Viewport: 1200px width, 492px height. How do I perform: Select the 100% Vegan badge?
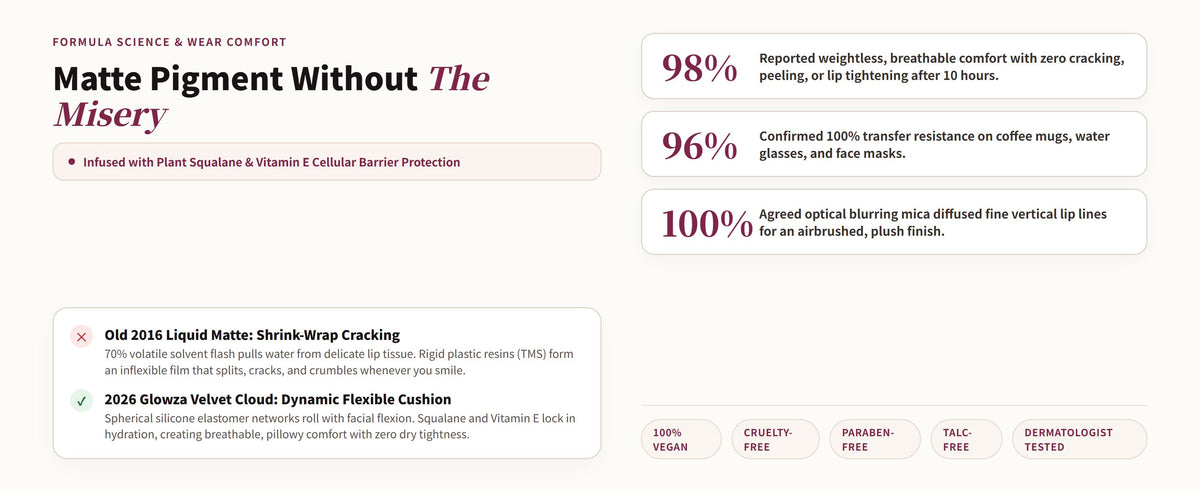[681, 439]
